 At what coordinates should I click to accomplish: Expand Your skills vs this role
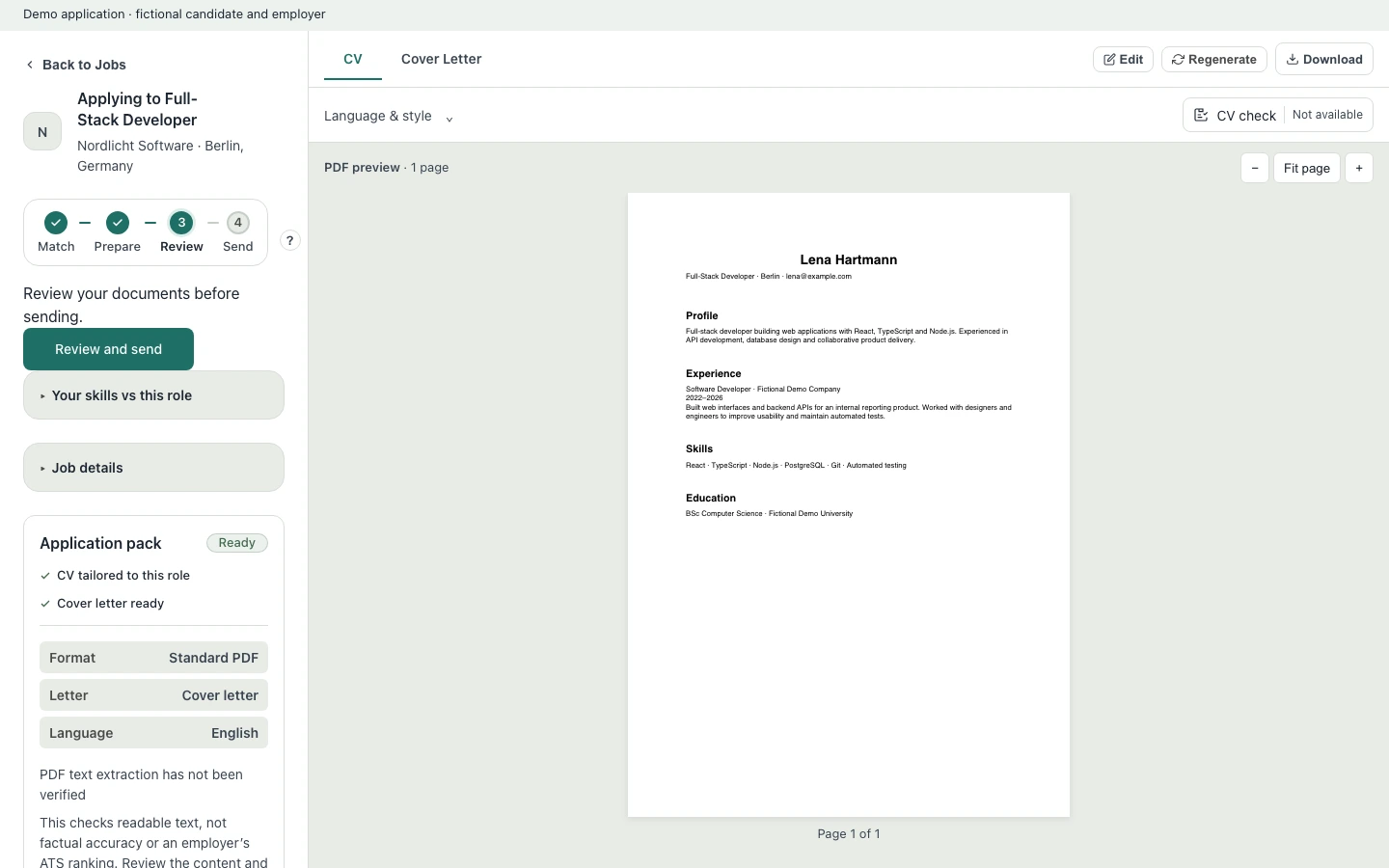(x=153, y=395)
